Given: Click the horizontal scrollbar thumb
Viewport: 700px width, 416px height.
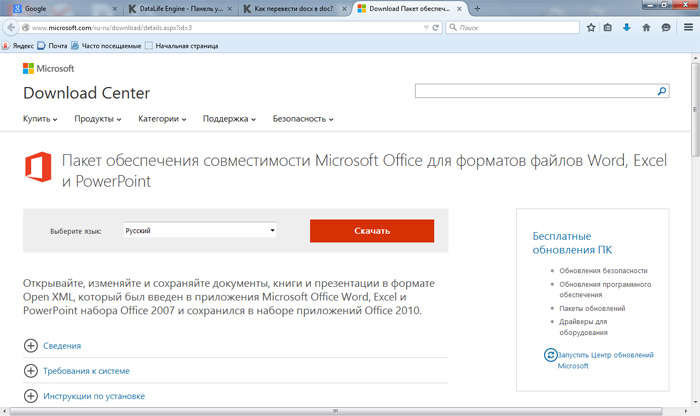Looking at the screenshot, I should (336, 411).
